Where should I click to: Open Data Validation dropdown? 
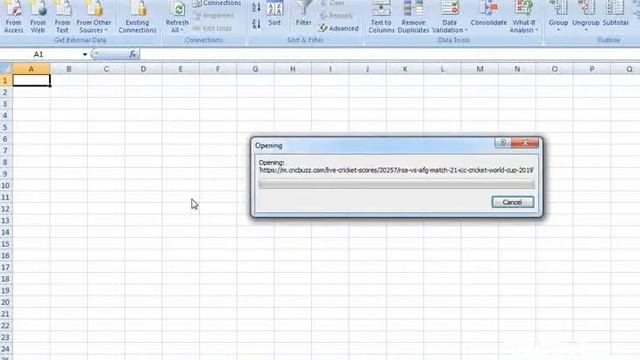[x=449, y=17]
